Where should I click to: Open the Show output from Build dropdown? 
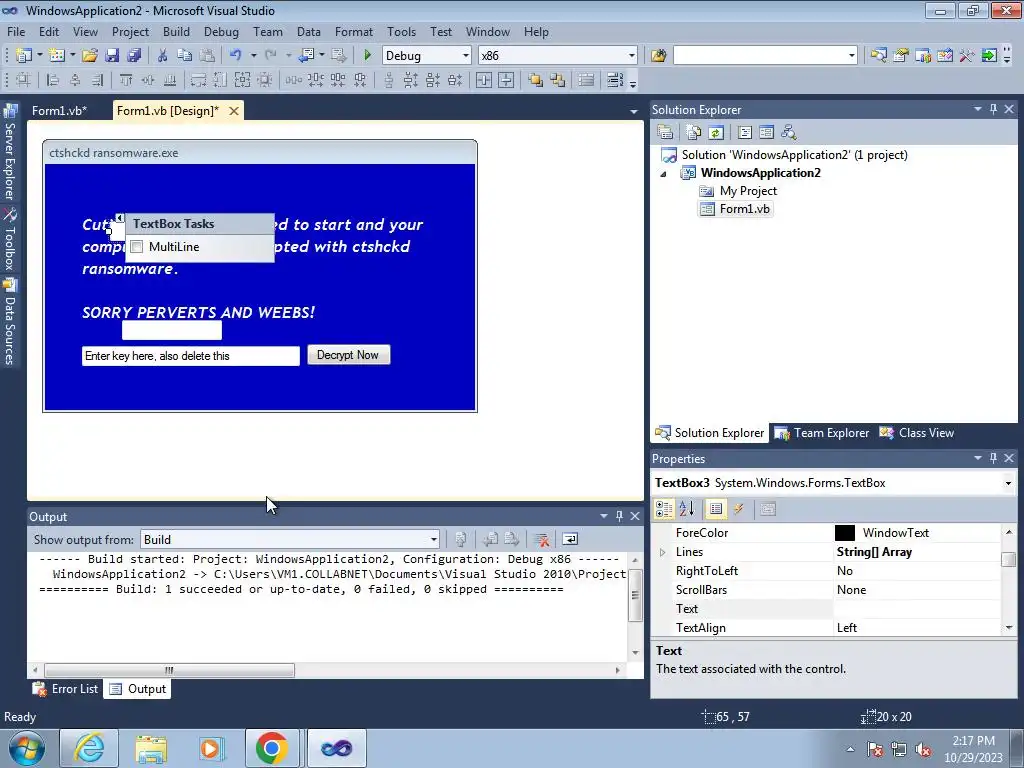tap(434, 539)
